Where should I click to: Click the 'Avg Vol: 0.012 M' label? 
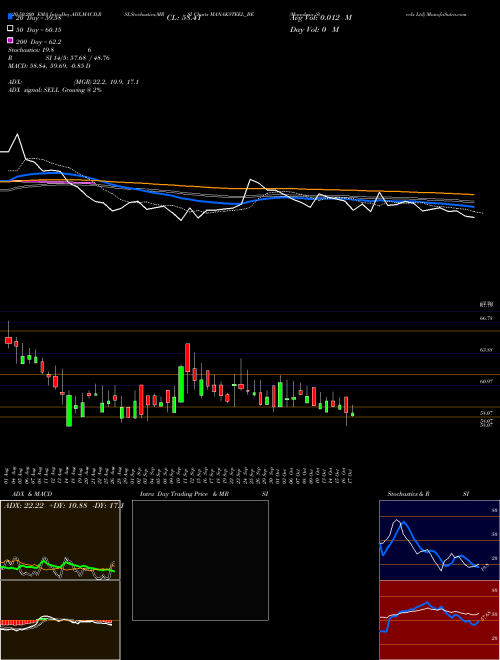[x=321, y=18]
